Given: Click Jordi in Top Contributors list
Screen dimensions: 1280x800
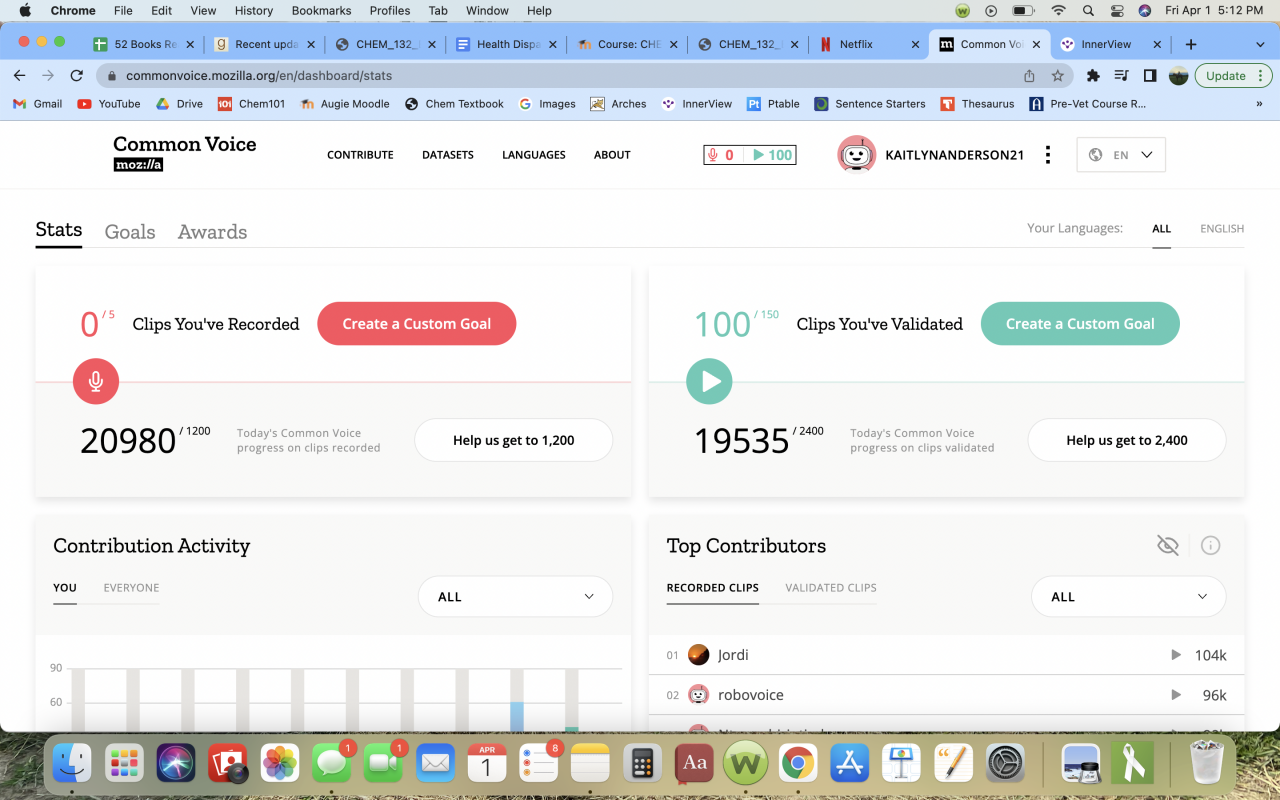Looking at the screenshot, I should tap(733, 655).
